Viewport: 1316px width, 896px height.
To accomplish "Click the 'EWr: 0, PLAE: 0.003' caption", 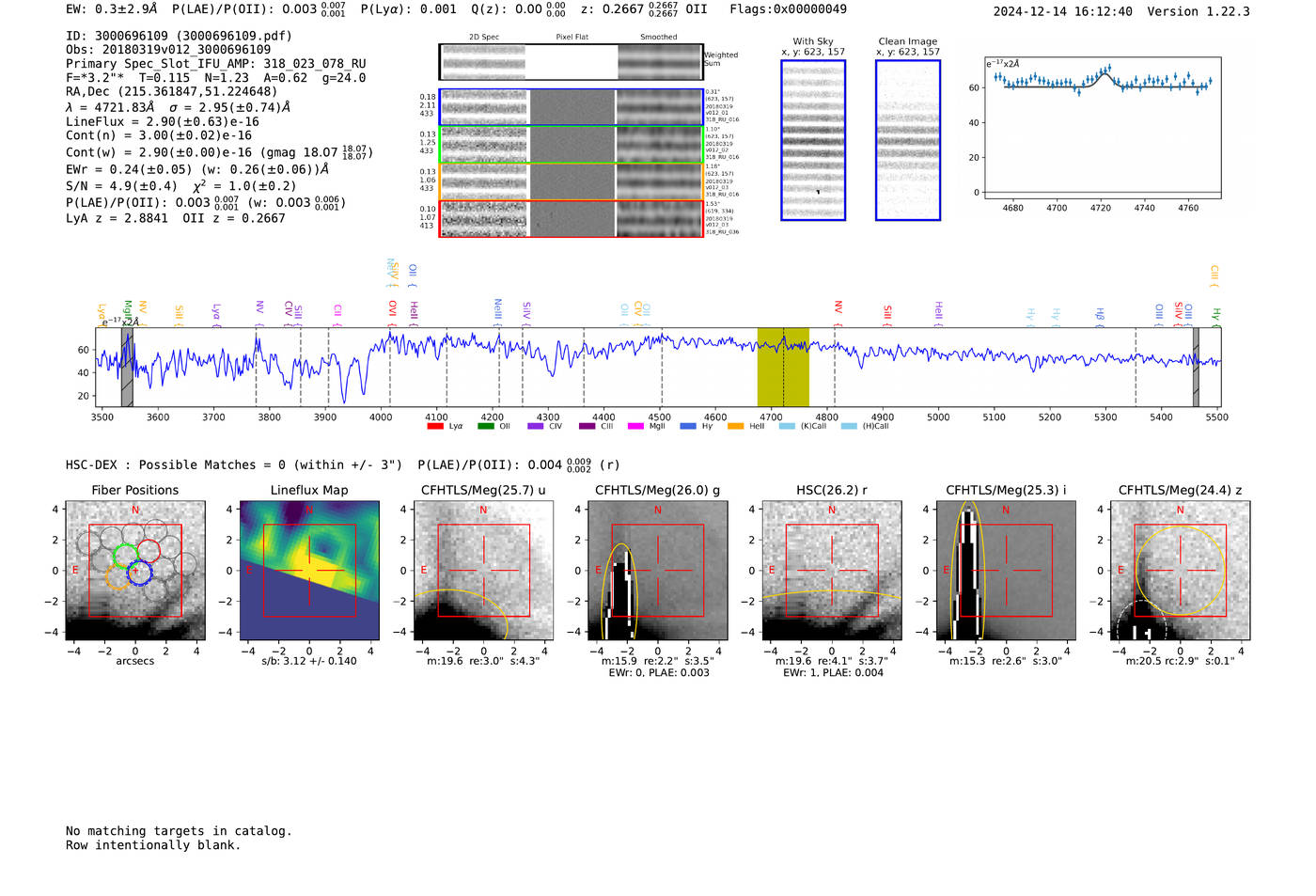I will point(658,673).
